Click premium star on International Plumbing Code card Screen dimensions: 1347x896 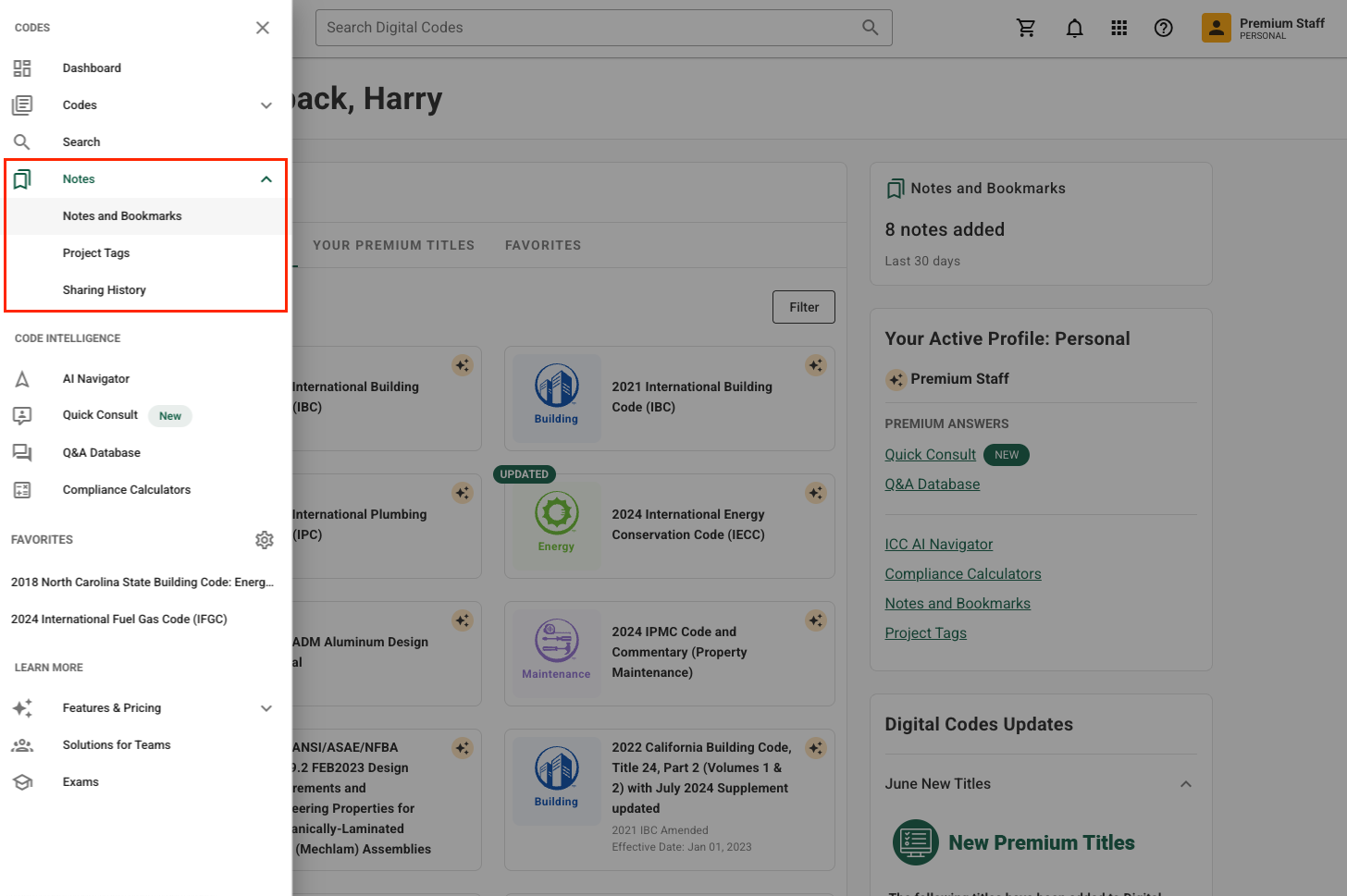pos(463,493)
